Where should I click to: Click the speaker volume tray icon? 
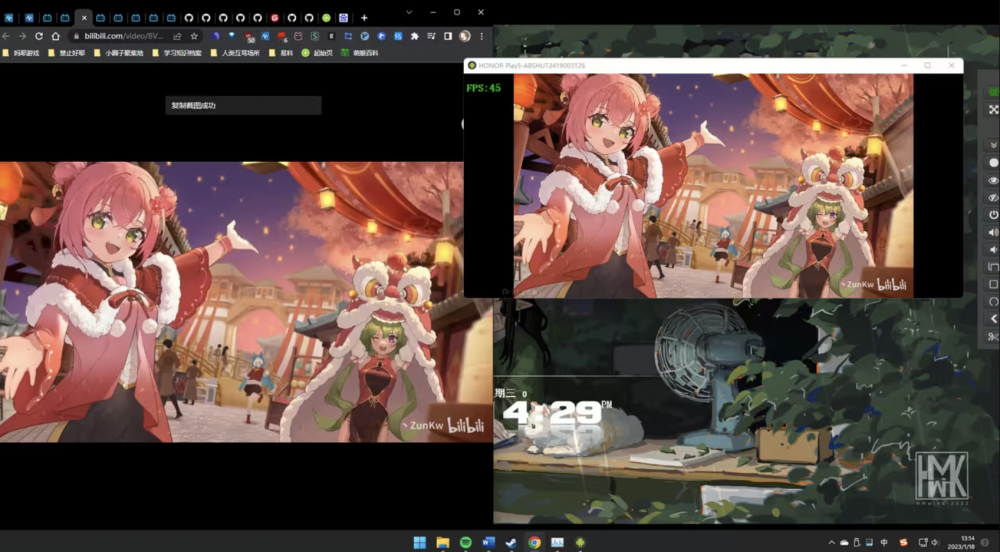tap(936, 542)
